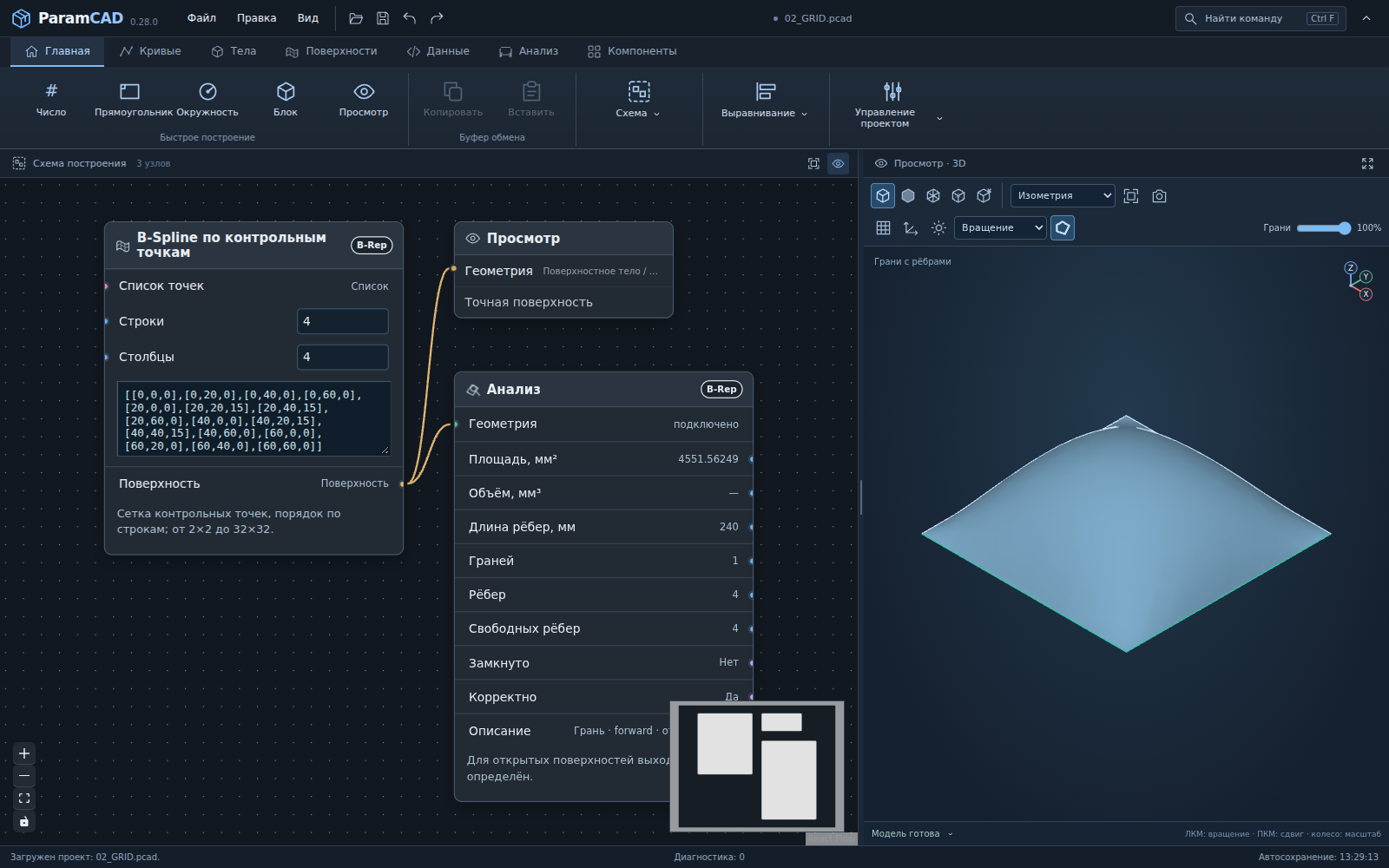The image size is (1389, 868).
Task: Select the Главная tab
Action: (x=57, y=51)
